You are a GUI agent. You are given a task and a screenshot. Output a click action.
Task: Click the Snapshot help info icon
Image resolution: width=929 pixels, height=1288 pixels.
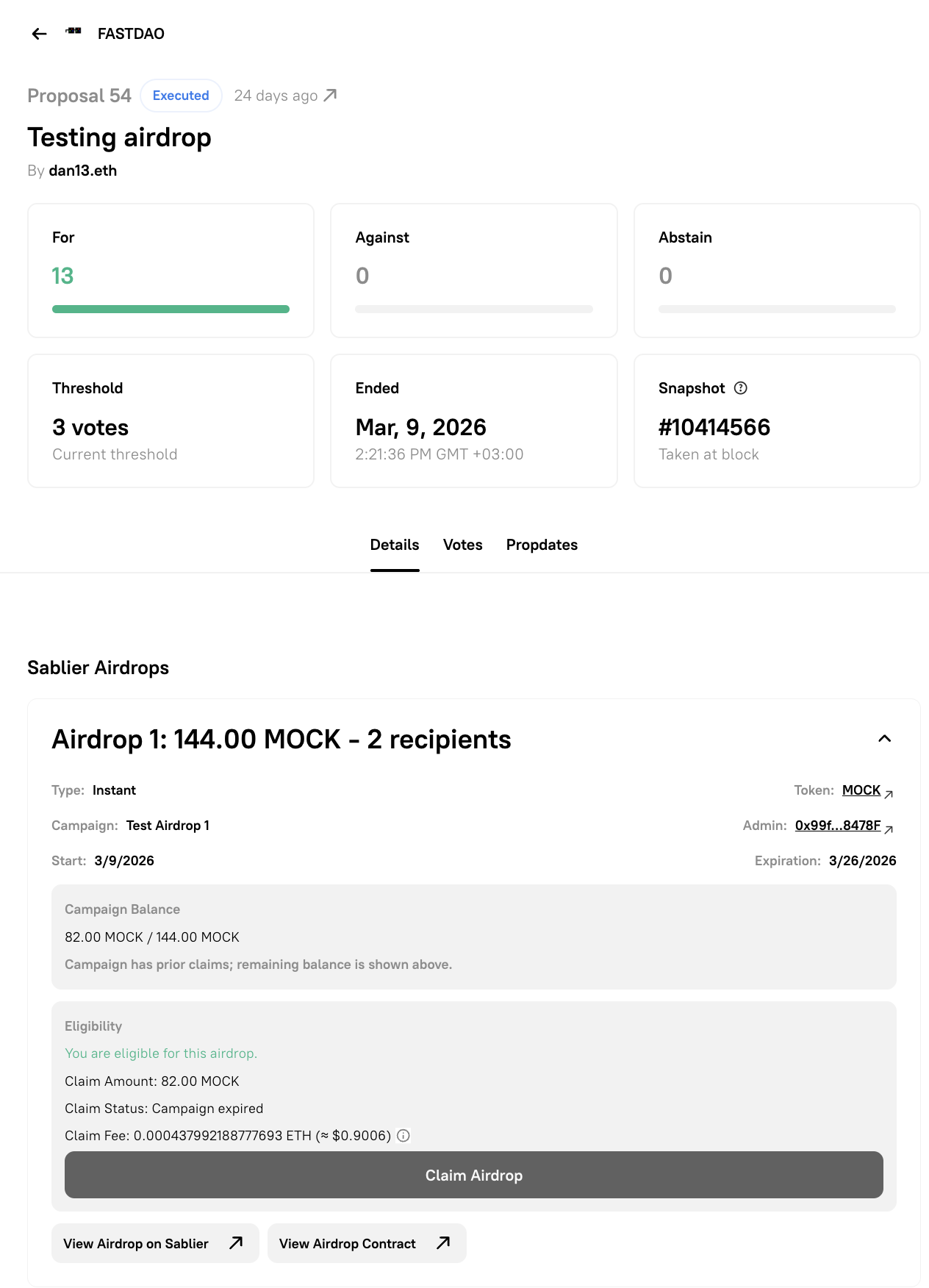pyautogui.click(x=741, y=388)
